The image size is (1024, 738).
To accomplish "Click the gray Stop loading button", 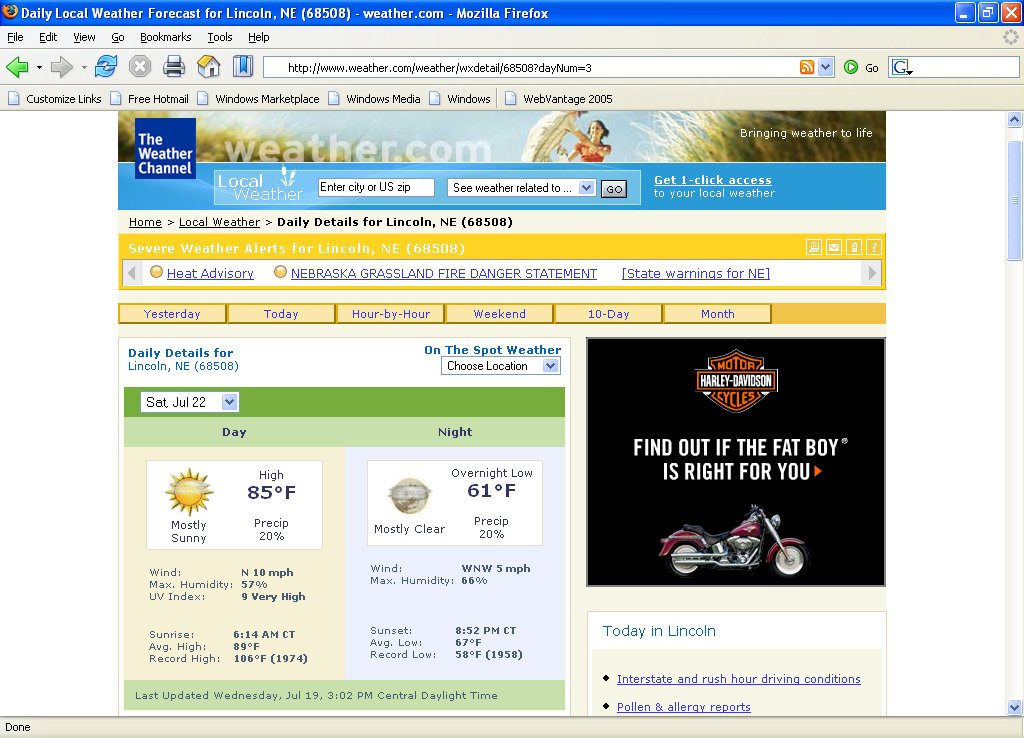I will 140,67.
